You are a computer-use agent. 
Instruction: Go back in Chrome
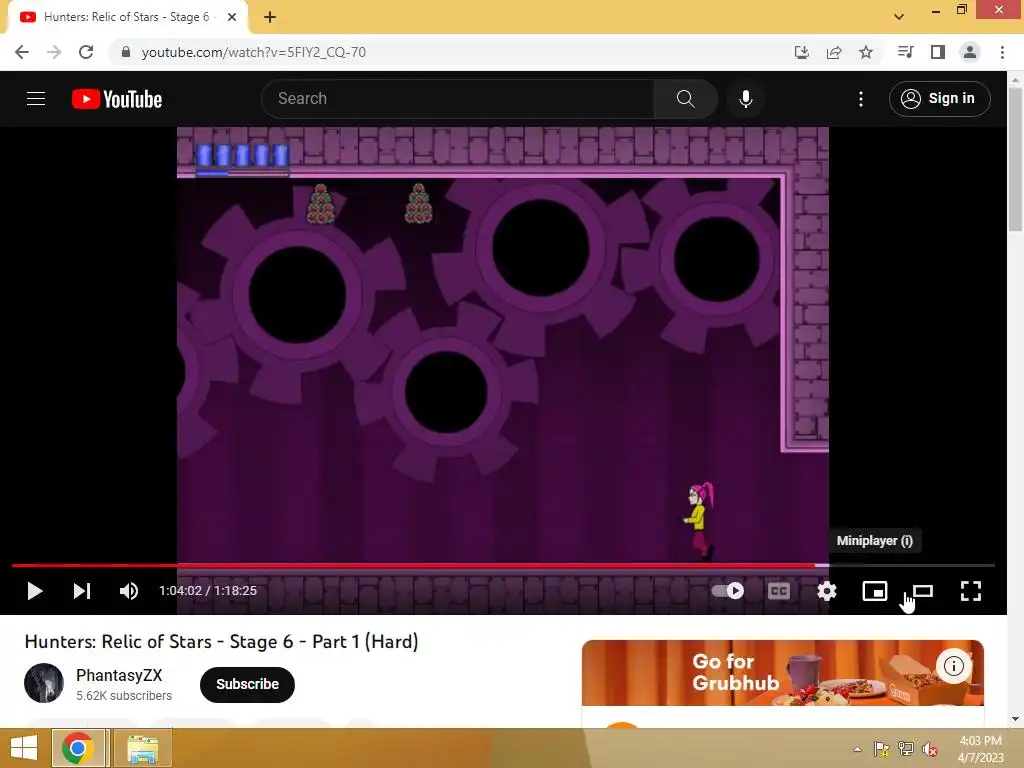pos(22,52)
